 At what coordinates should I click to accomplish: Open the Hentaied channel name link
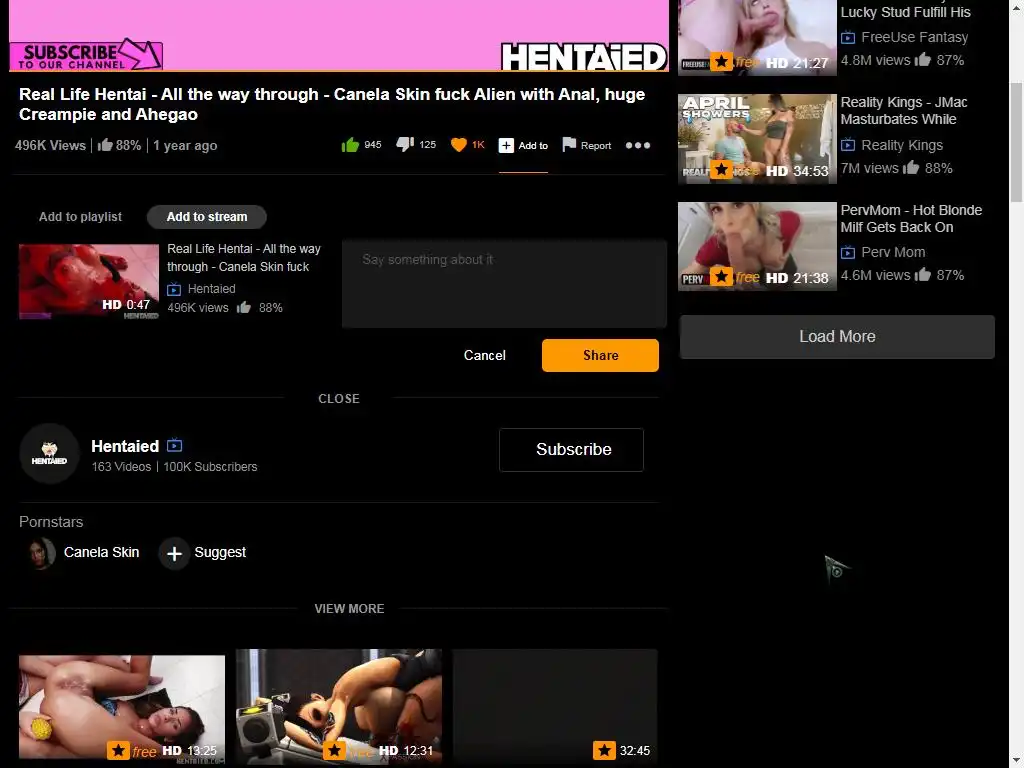click(125, 446)
